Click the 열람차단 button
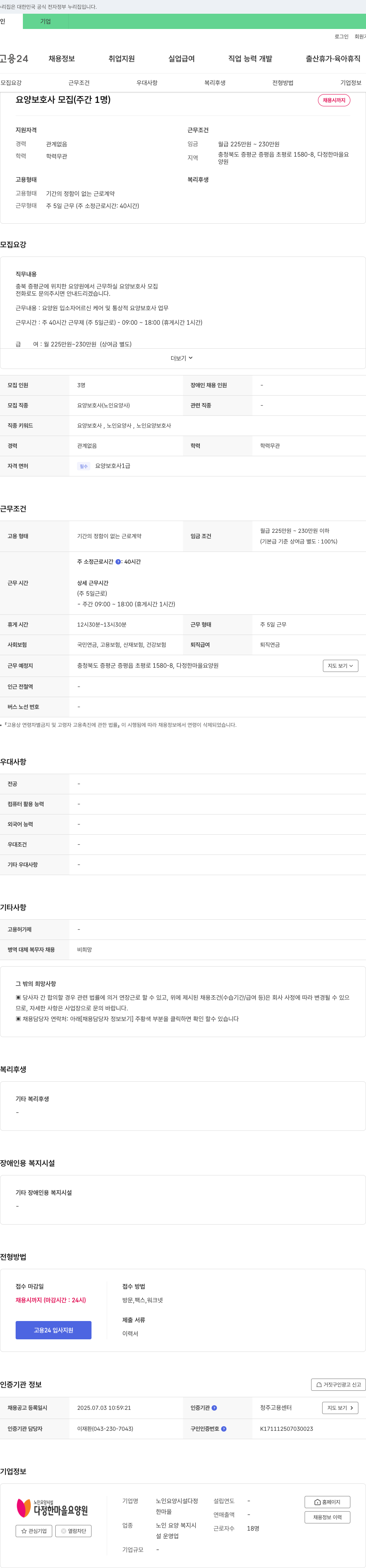Screen dimensions: 366x1568 pos(74,1531)
